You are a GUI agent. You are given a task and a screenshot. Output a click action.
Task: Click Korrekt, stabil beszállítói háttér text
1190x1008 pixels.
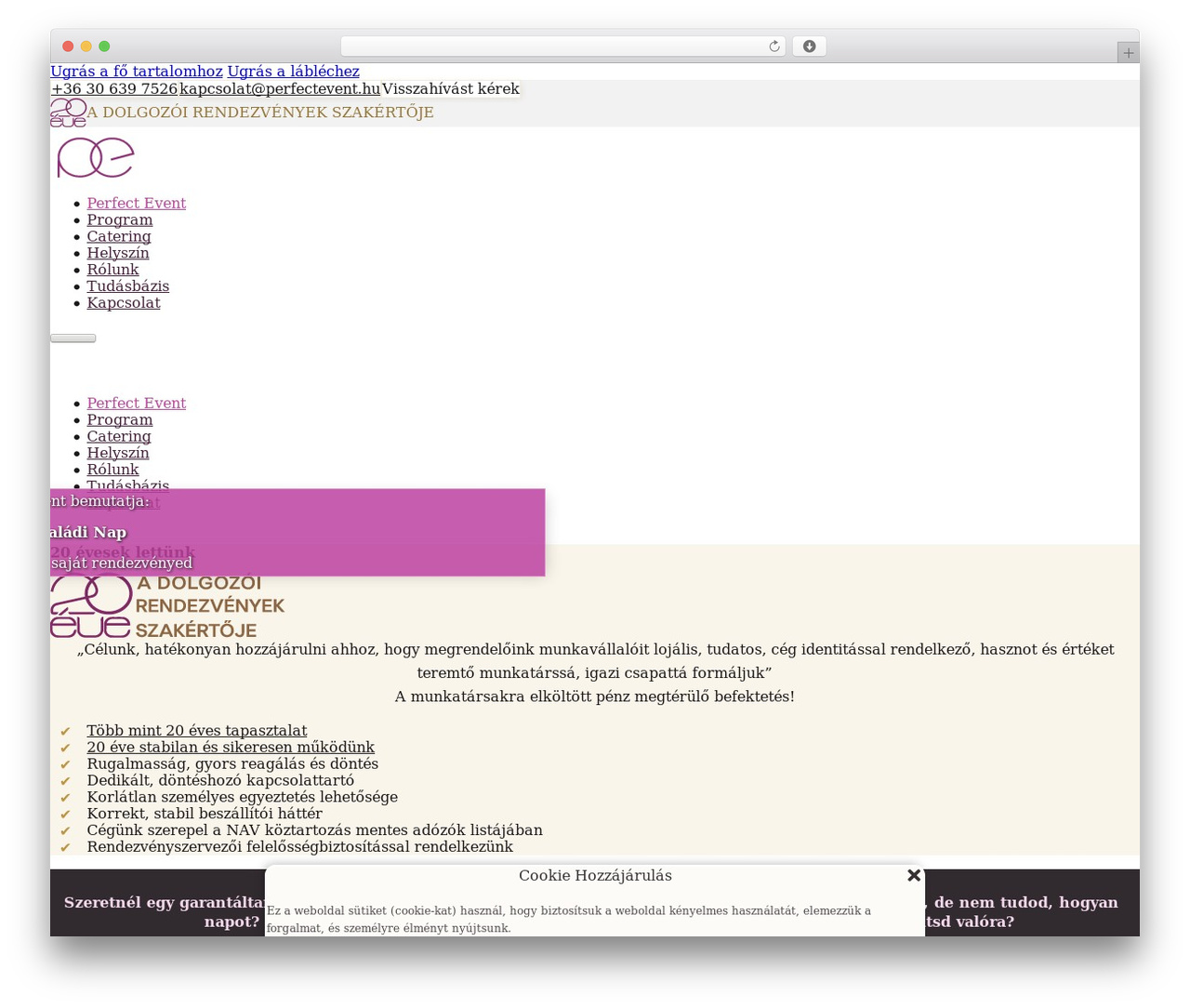[205, 815]
